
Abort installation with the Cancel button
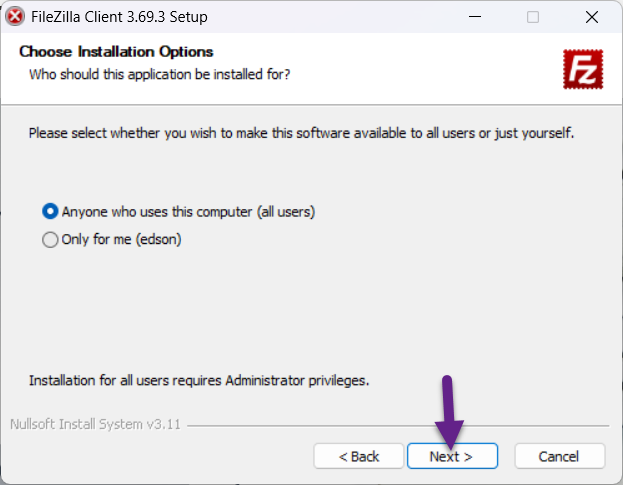pos(559,456)
